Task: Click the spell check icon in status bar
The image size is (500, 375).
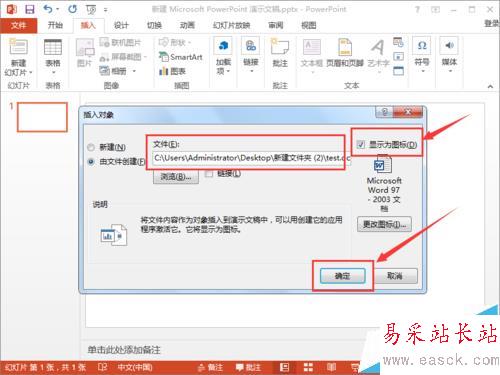Action: tap(102, 367)
